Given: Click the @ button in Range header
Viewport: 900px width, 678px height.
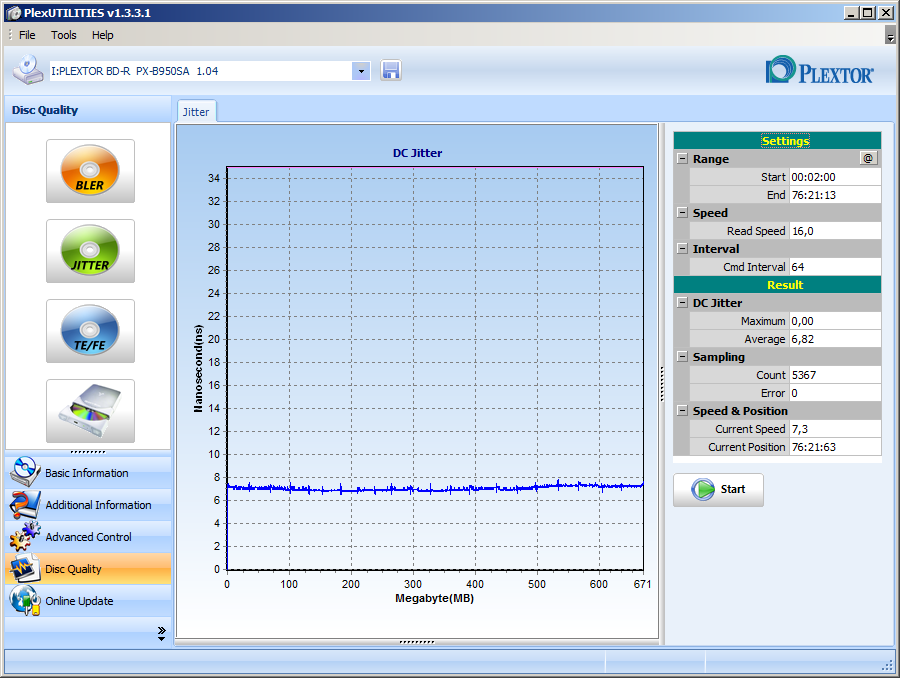Looking at the screenshot, I should coord(868,158).
